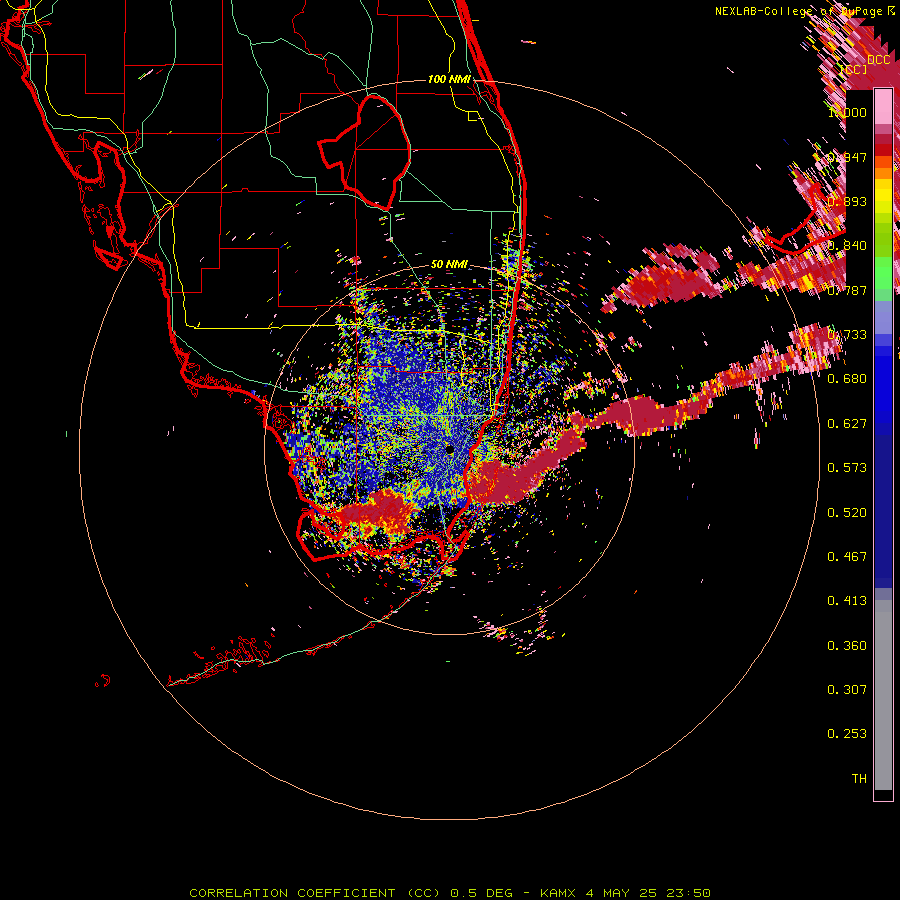This screenshot has width=900, height=900.
Task: Click the [CC] units label
Action: pyautogui.click(x=854, y=69)
